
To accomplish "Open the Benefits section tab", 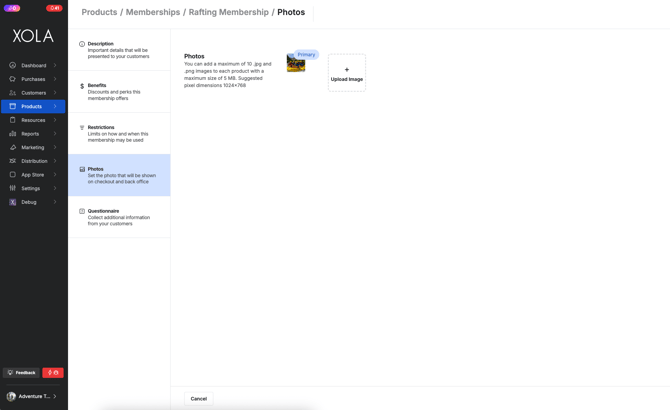I will (119, 92).
